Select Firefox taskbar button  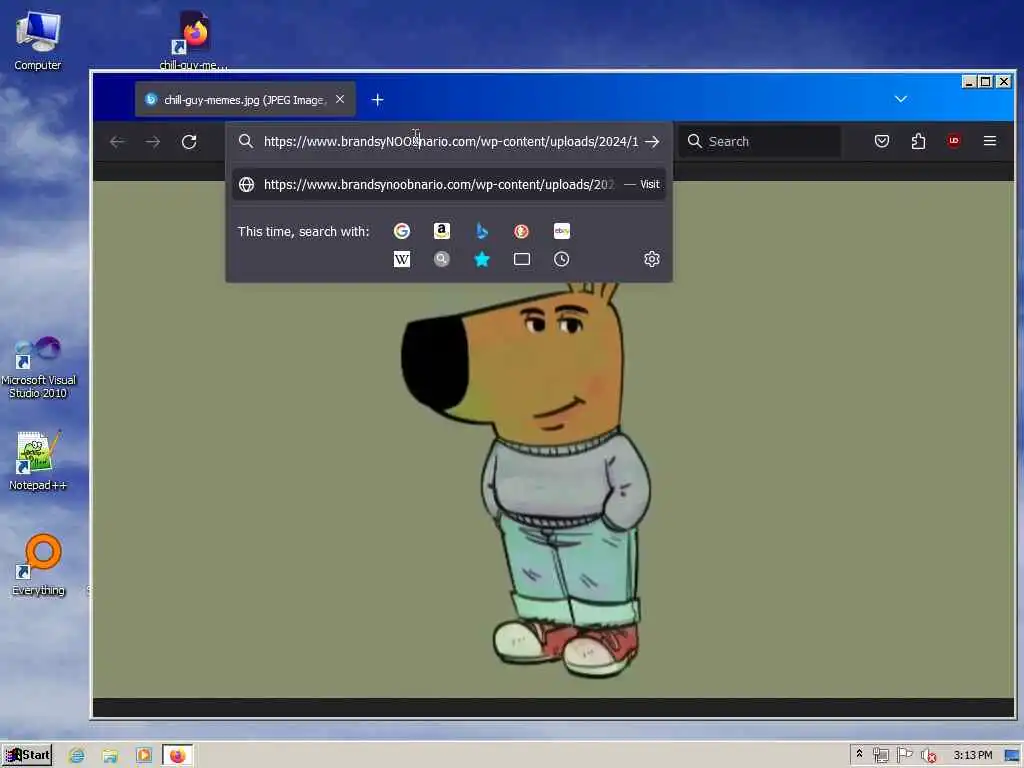click(x=178, y=756)
